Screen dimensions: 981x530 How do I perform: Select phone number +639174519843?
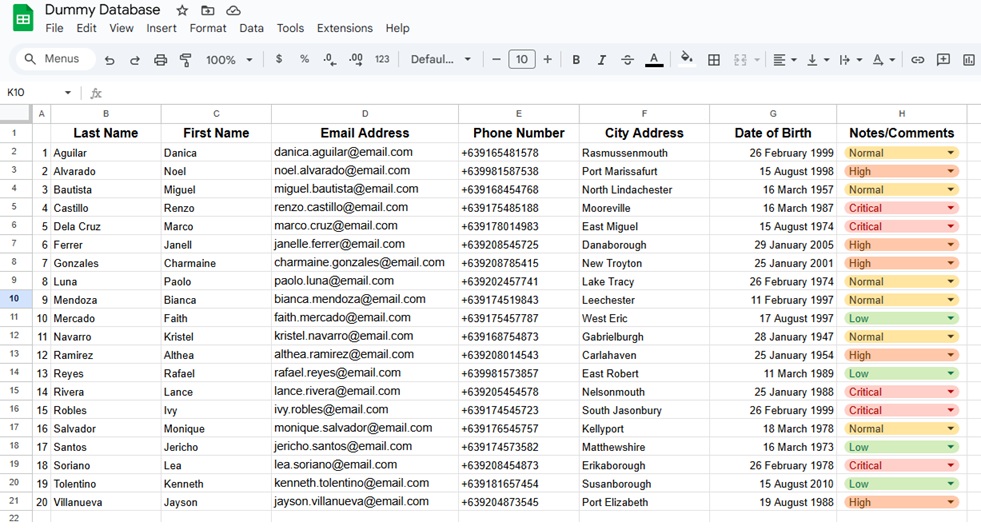tap(519, 300)
